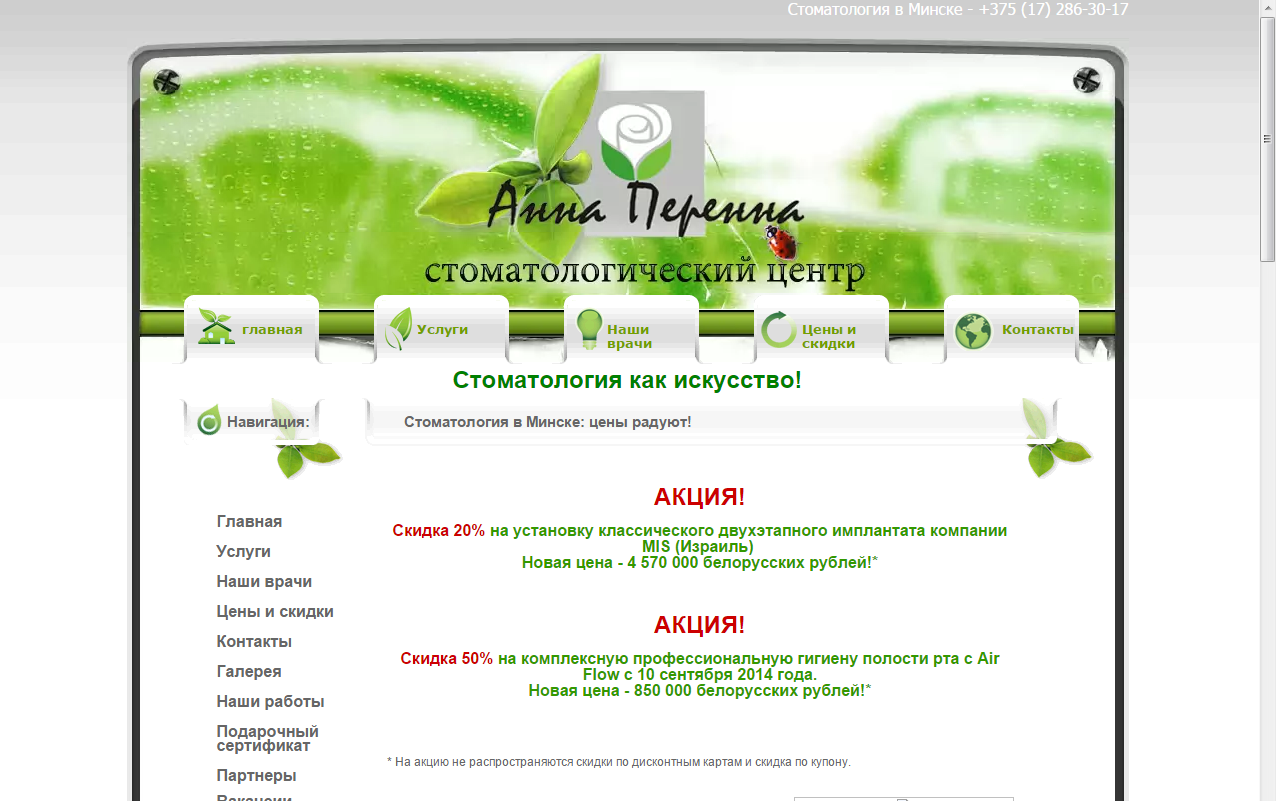Image resolution: width=1276 pixels, height=801 pixels.
Task: Click the first red АКЦИЯ! heading
Action: click(x=699, y=497)
